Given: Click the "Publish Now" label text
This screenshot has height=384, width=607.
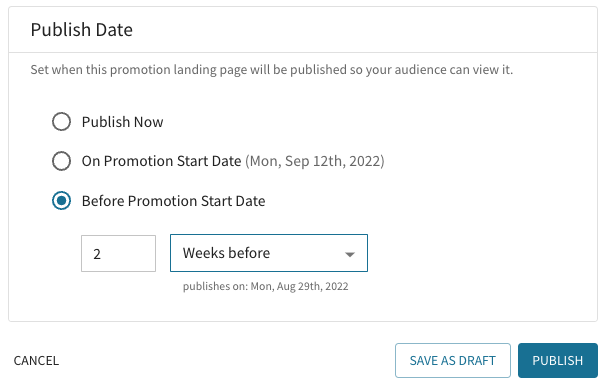Looking at the screenshot, I should 122,122.
